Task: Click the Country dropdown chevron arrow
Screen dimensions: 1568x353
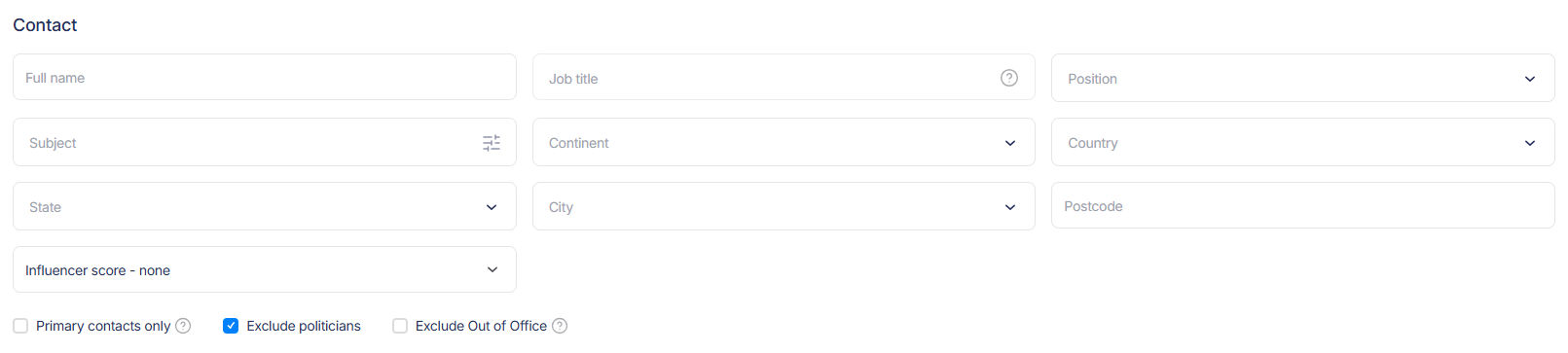Action: [1530, 143]
